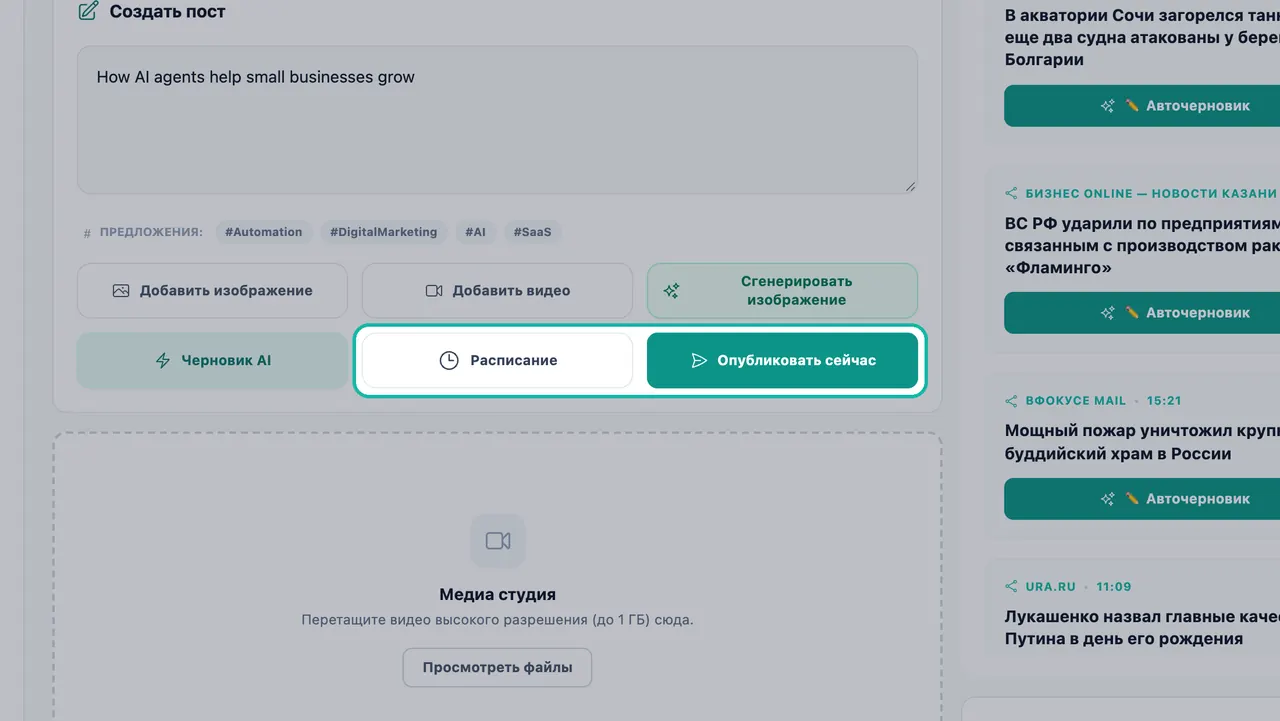The image size is (1280, 721).
Task: Click the Просмотреть файлы button
Action: [x=497, y=668]
